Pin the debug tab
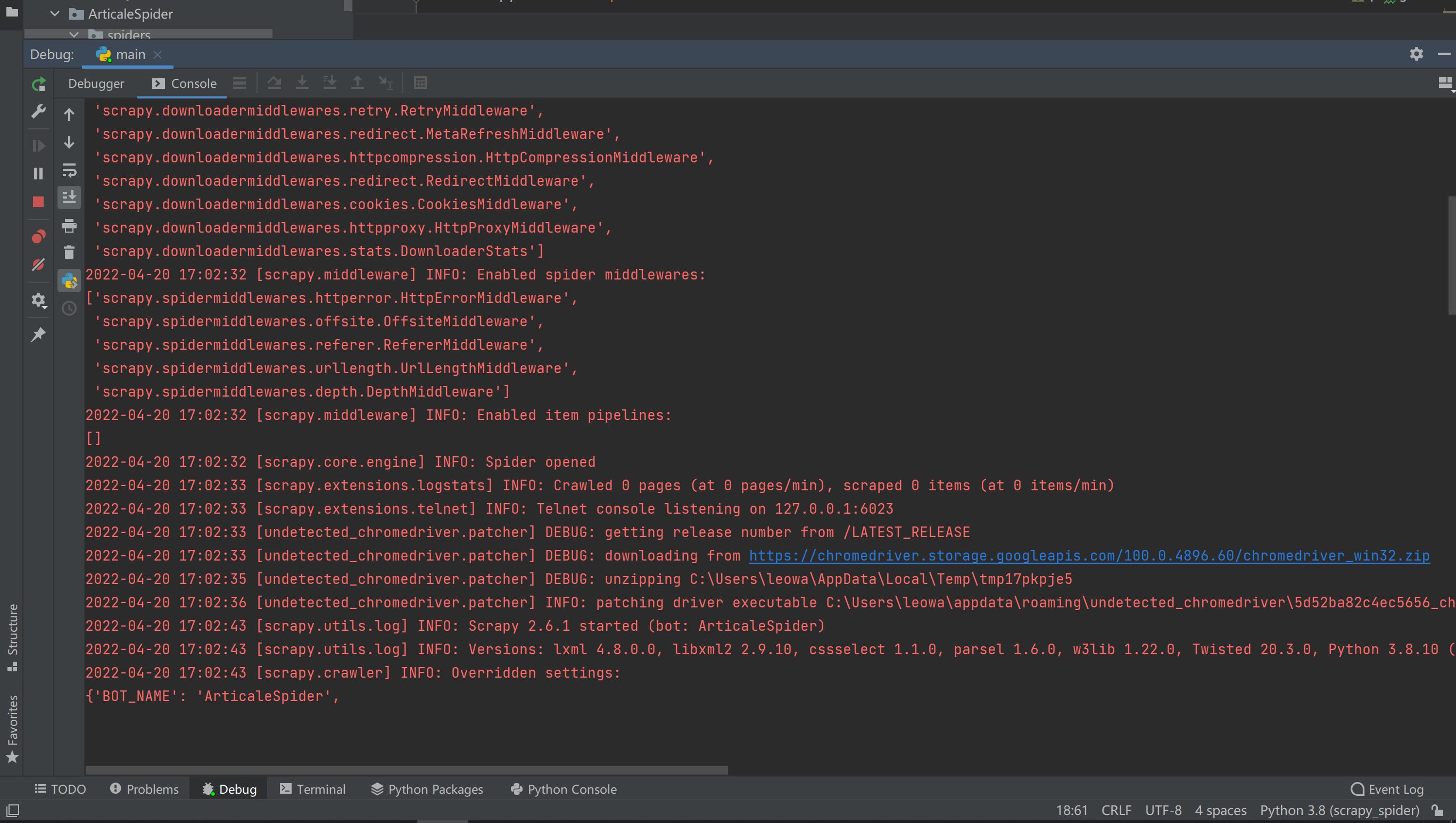 38,335
